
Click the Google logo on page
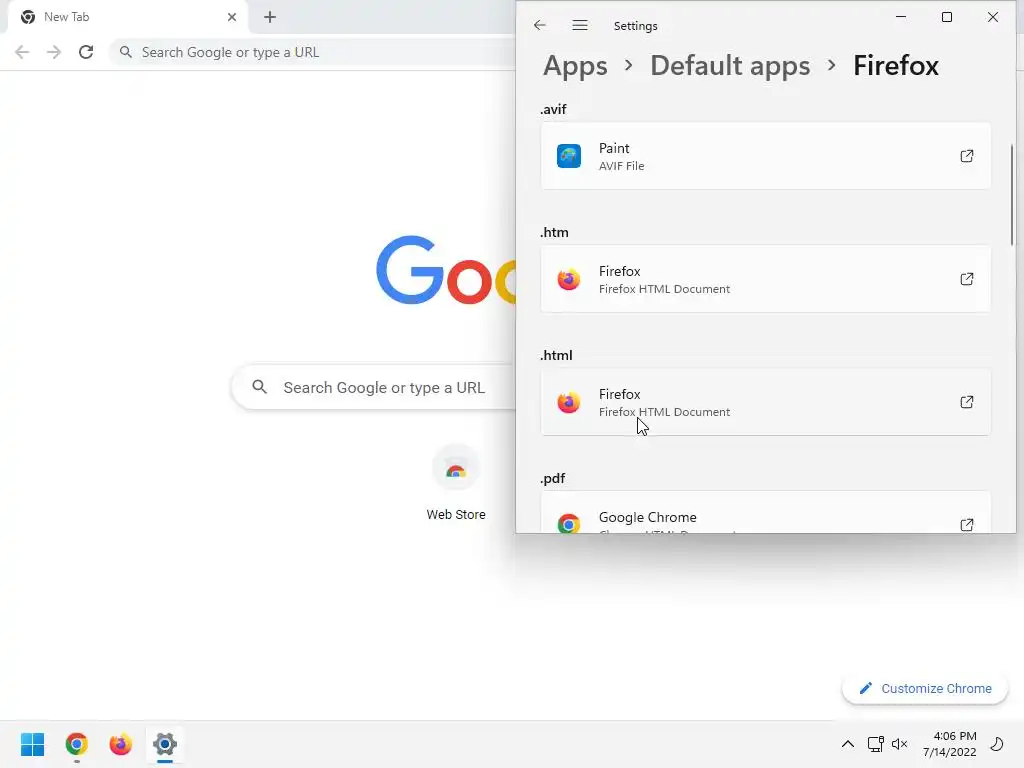tap(446, 270)
